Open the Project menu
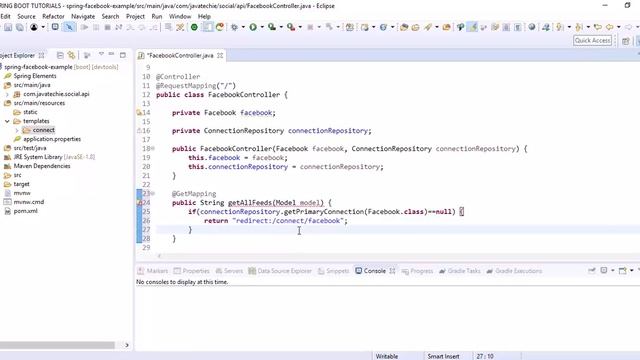The width and height of the screenshot is (640, 360). [x=135, y=16]
